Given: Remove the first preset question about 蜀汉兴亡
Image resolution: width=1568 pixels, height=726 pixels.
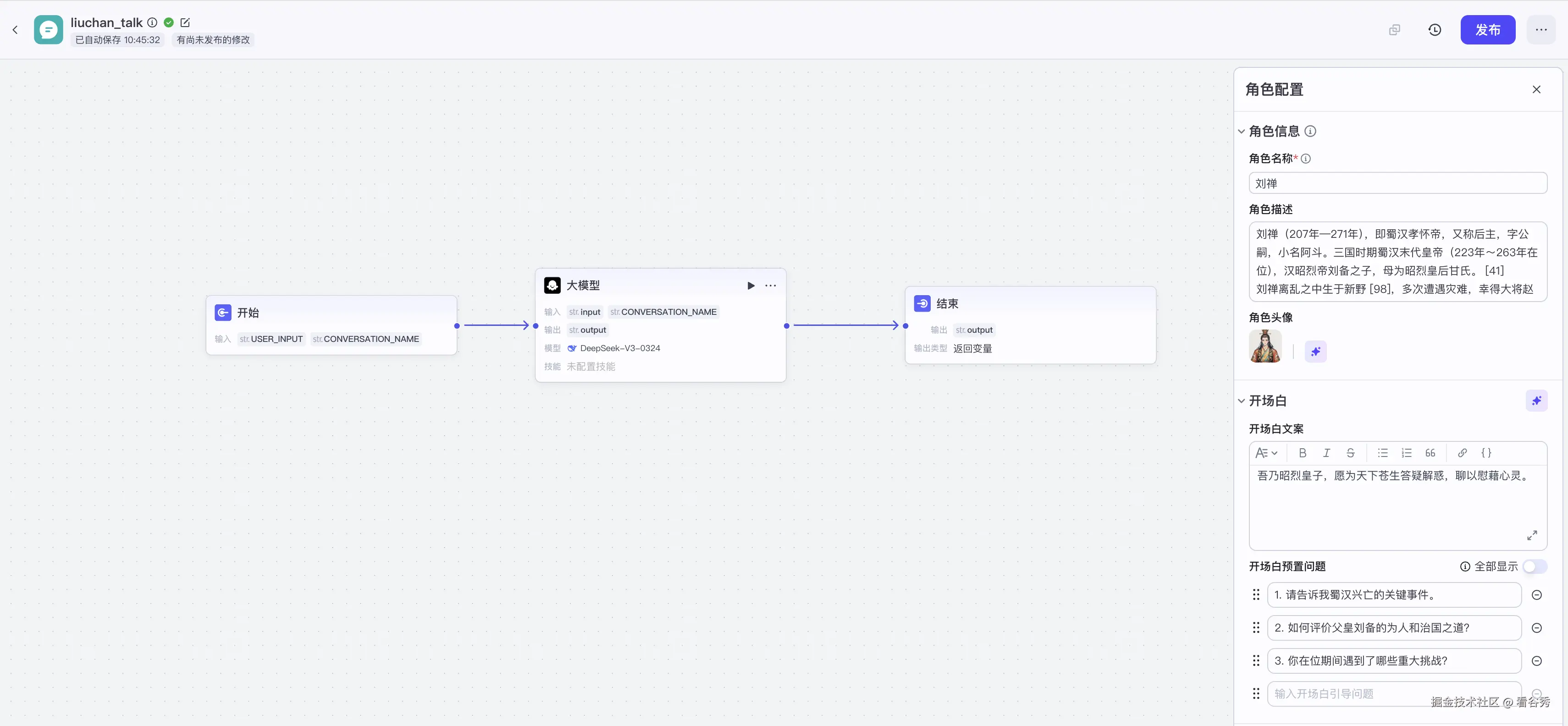Looking at the screenshot, I should click(1536, 595).
